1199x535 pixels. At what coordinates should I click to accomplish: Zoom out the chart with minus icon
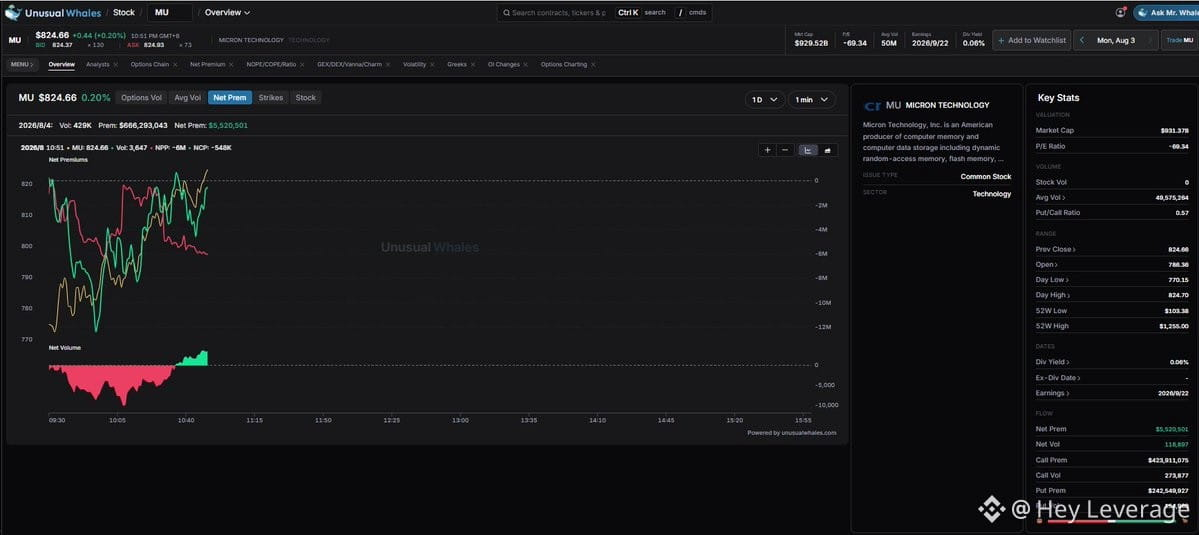[785, 150]
